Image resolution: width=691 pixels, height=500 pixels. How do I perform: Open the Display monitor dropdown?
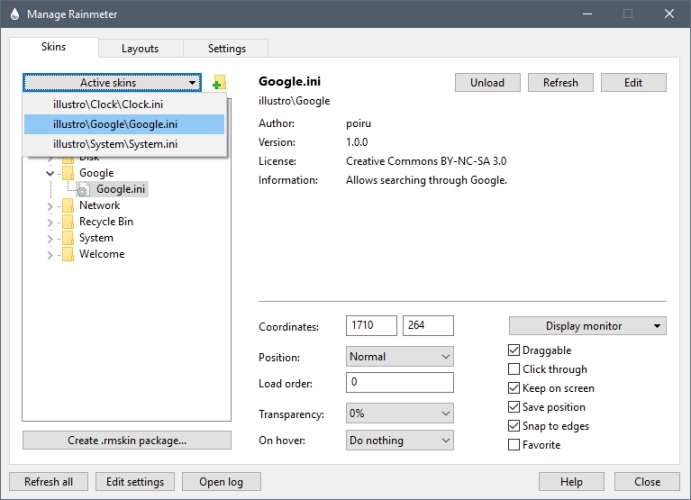[x=587, y=326]
